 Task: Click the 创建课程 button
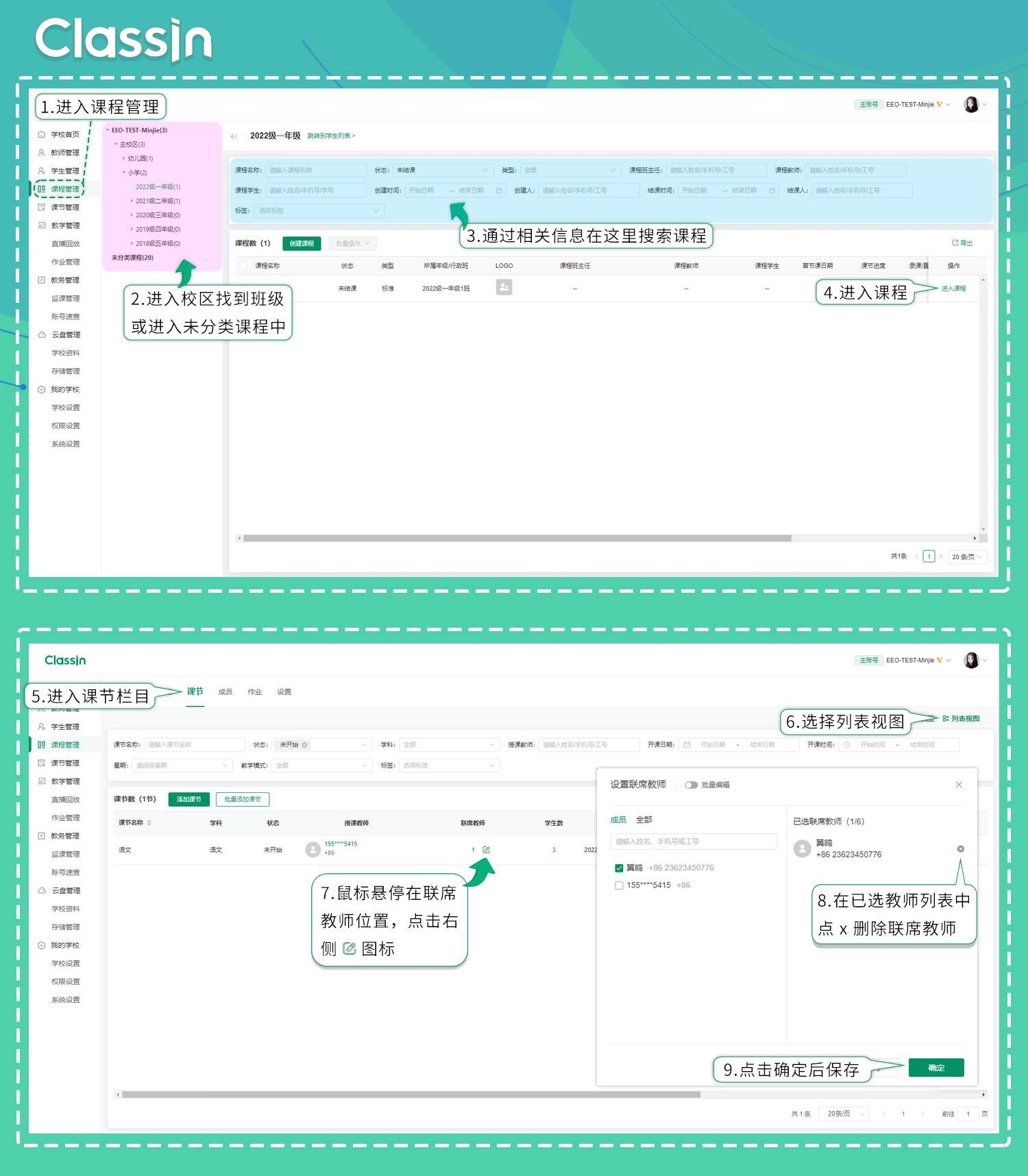pyautogui.click(x=302, y=243)
